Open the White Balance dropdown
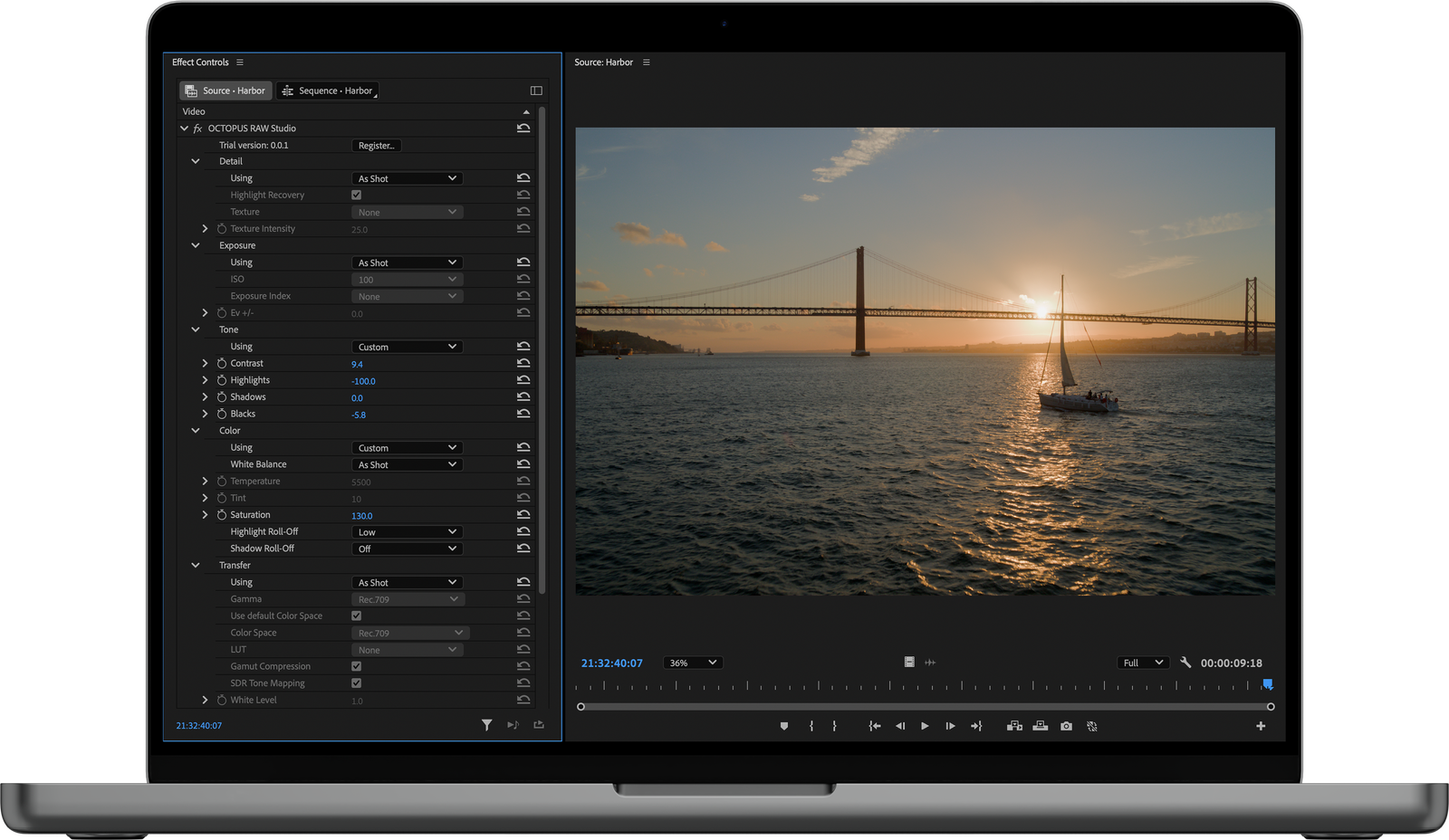The width and height of the screenshot is (1449, 840). pos(407,464)
